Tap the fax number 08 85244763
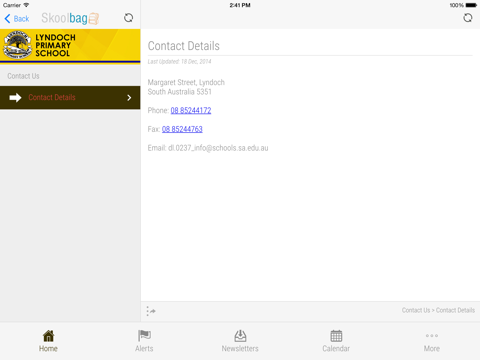Screen dimensions: 480x360 pyautogui.click(x=182, y=129)
